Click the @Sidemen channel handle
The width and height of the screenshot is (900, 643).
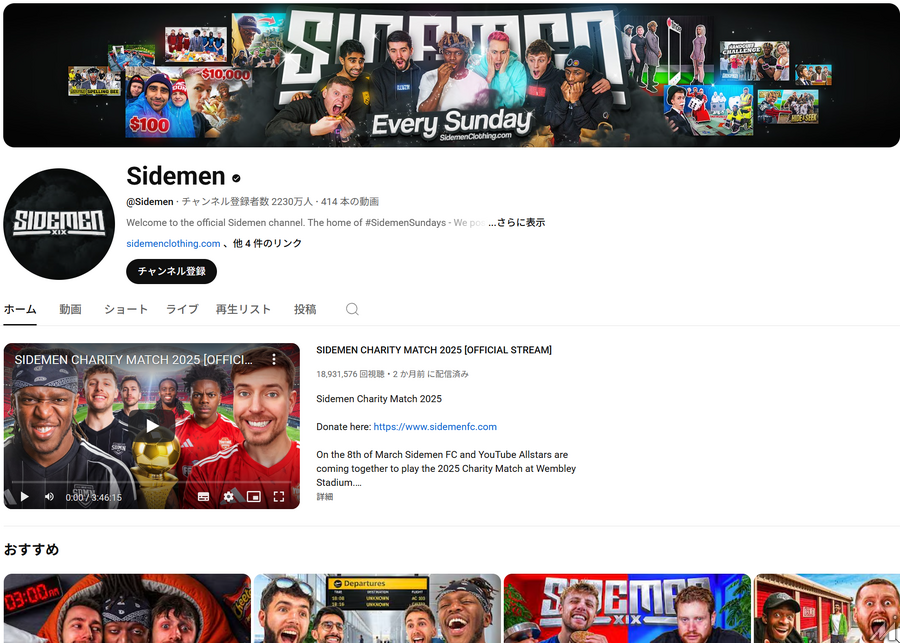[x=150, y=202]
